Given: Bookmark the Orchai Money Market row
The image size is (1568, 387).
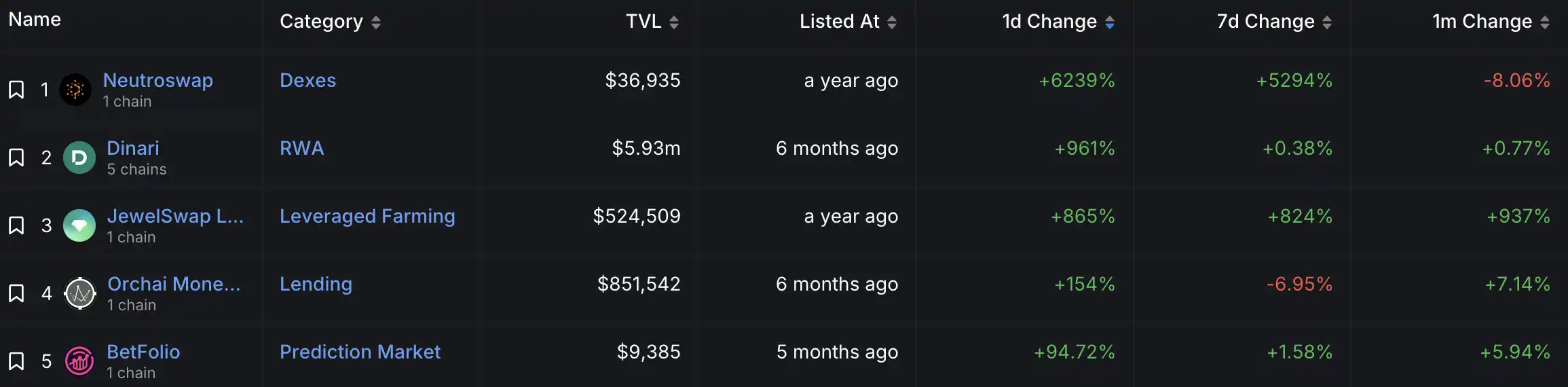Looking at the screenshot, I should pyautogui.click(x=16, y=293).
